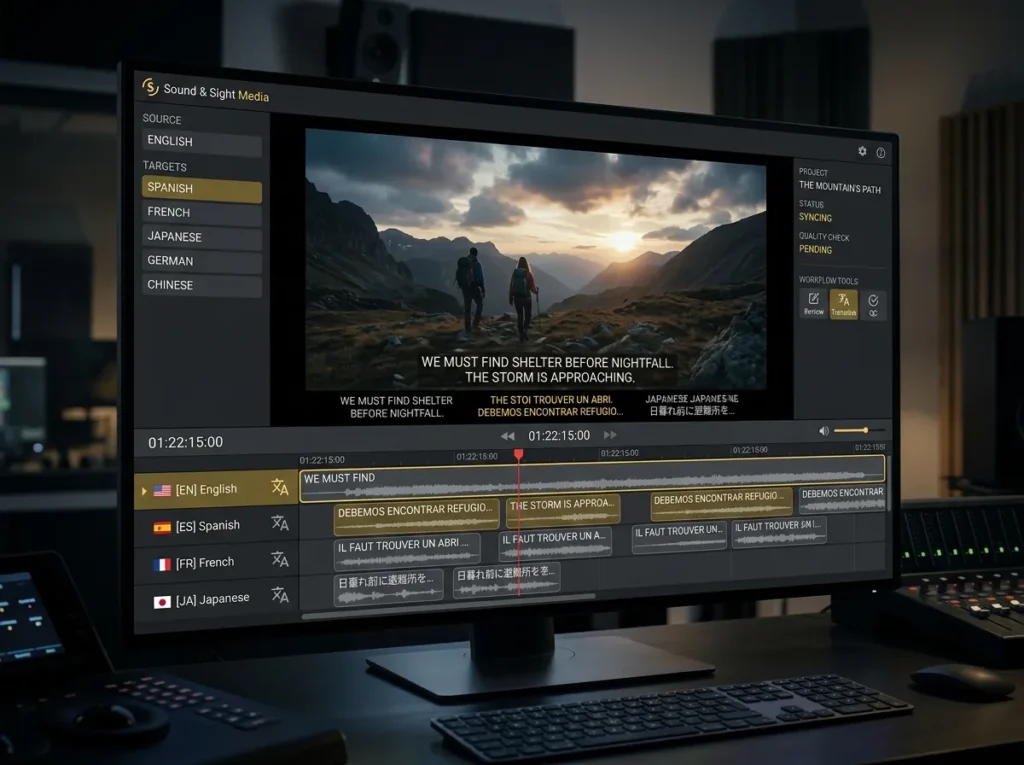Click the Japan flag on Japanese track
This screenshot has width=1024, height=765.
point(162,602)
